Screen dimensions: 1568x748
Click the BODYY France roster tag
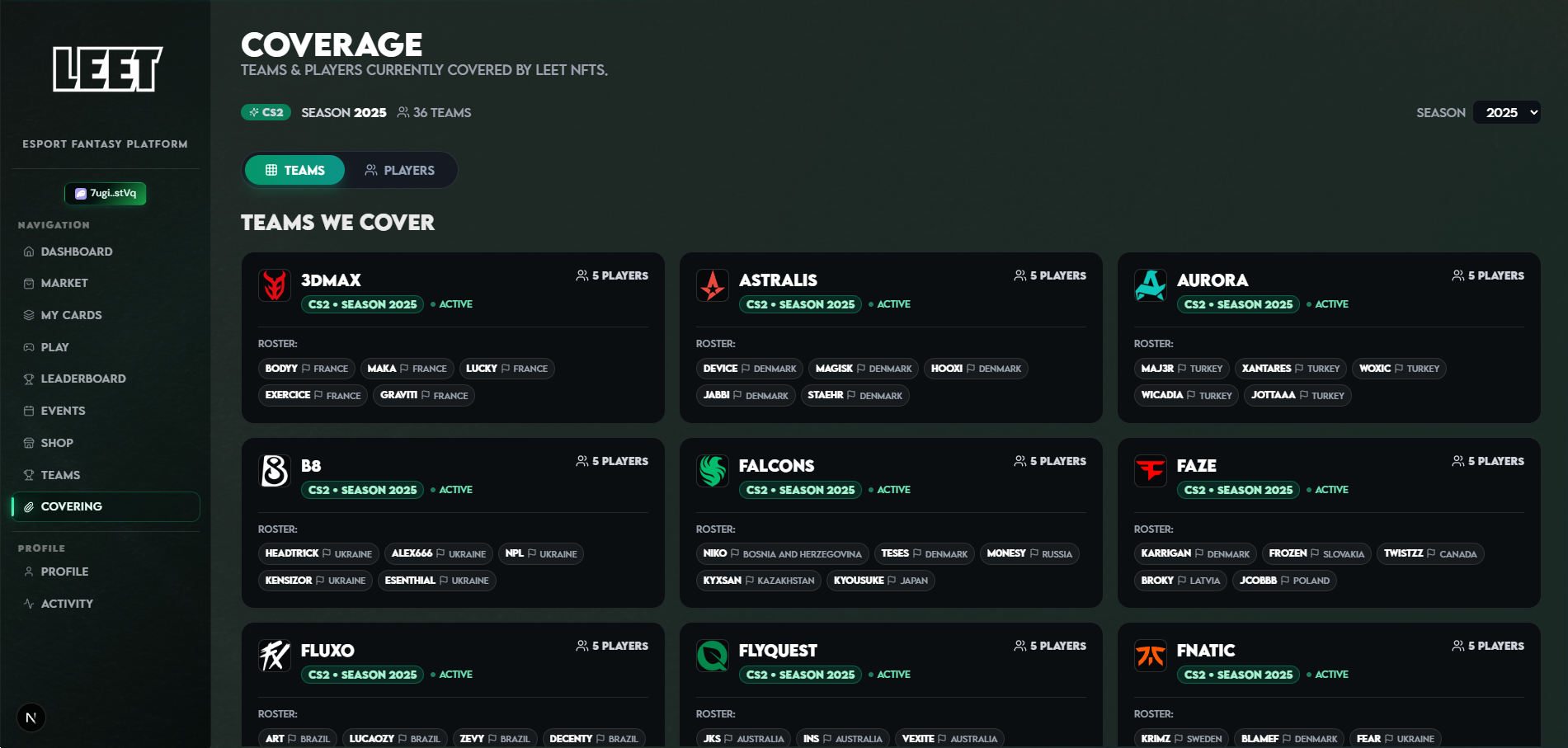click(x=306, y=369)
